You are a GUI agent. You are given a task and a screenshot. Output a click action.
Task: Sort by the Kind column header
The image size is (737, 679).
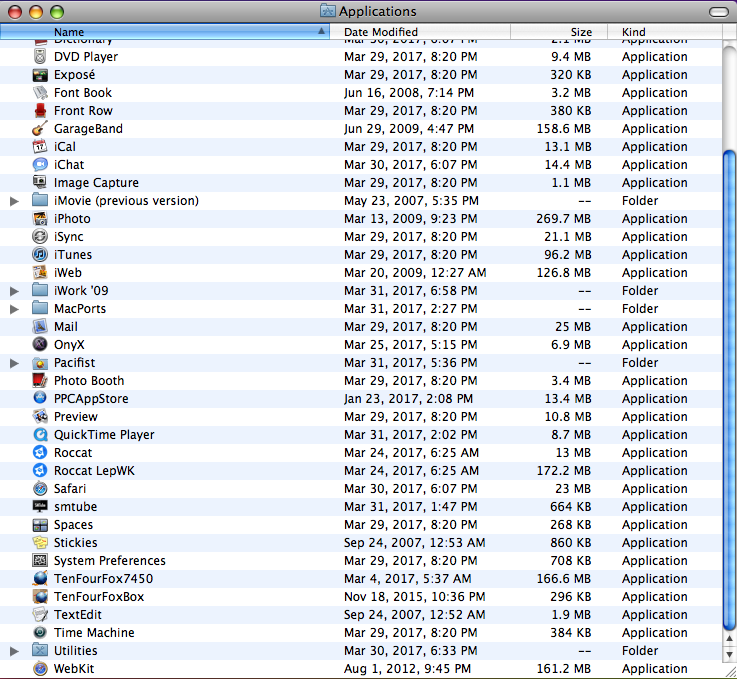coord(665,32)
